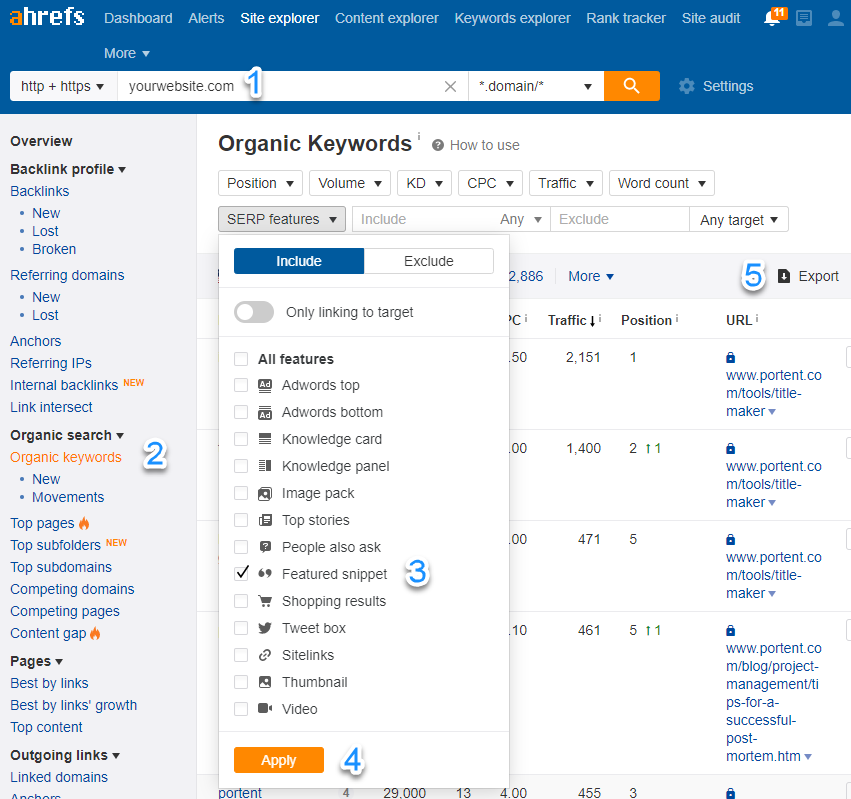Viewport: 851px width, 799px height.
Task: Select the Include tab in SERP panel
Action: pyautogui.click(x=299, y=261)
